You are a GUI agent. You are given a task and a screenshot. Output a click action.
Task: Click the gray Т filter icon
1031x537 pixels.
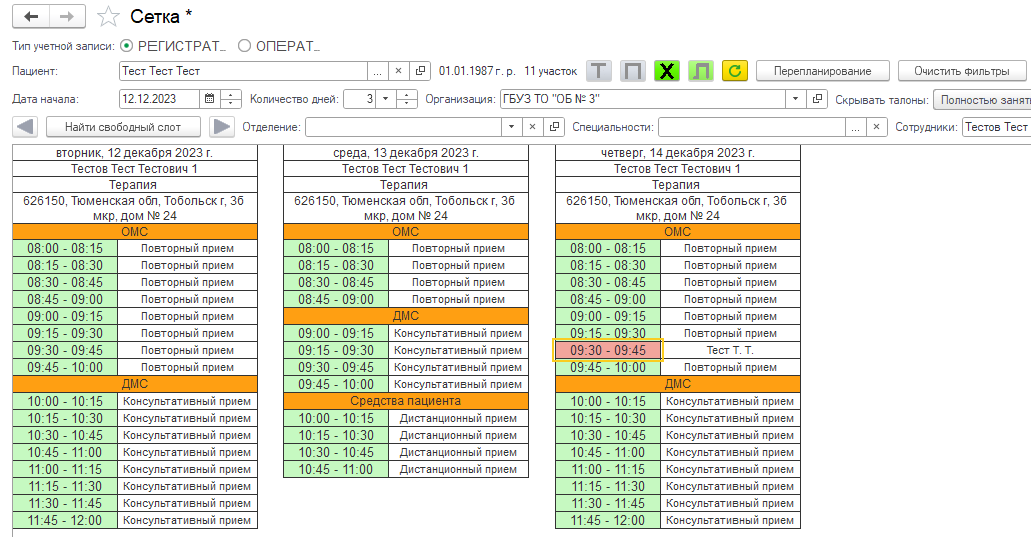(x=598, y=71)
